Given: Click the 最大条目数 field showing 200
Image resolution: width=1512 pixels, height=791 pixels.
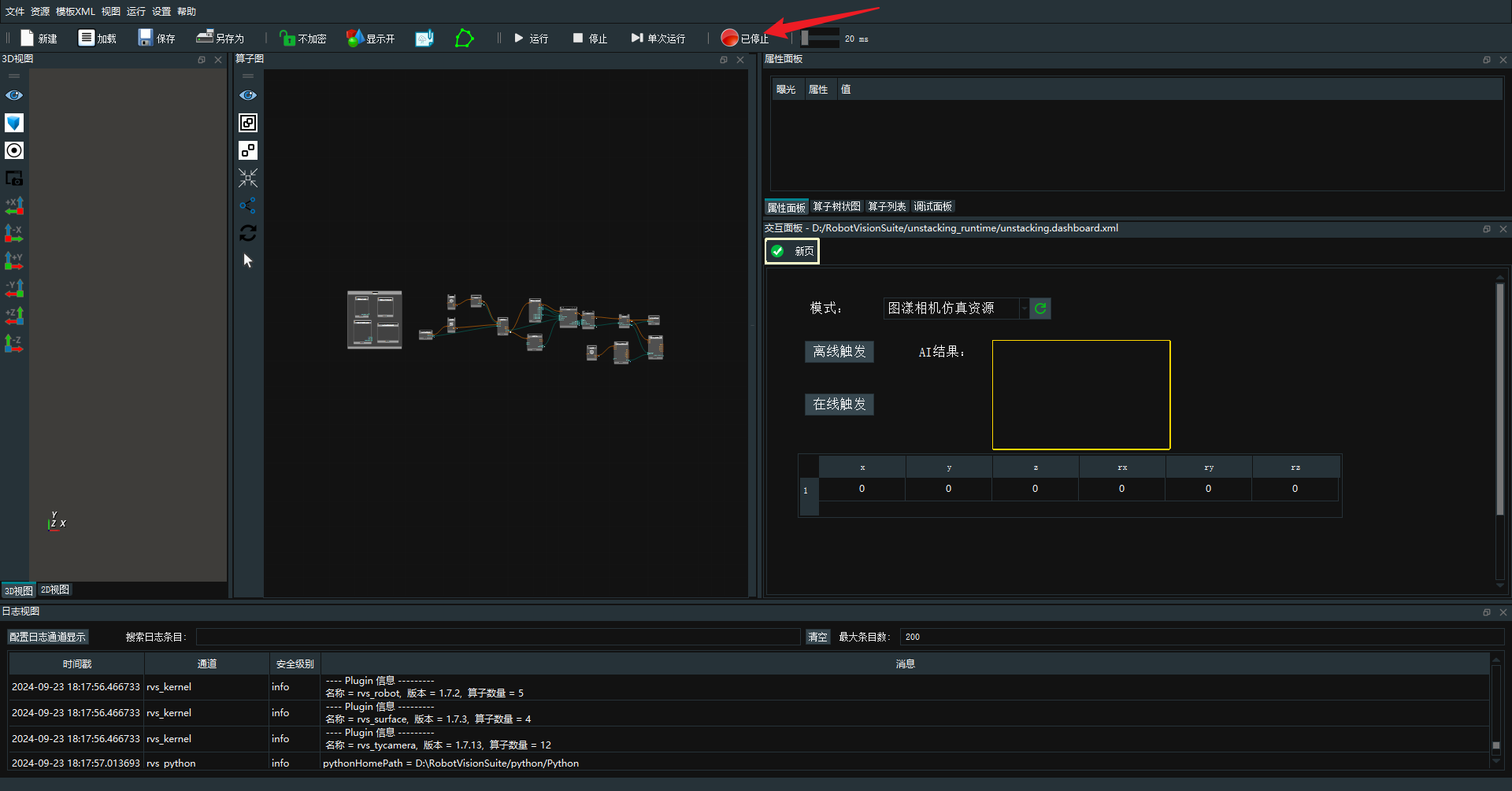Looking at the screenshot, I should (x=1202, y=637).
